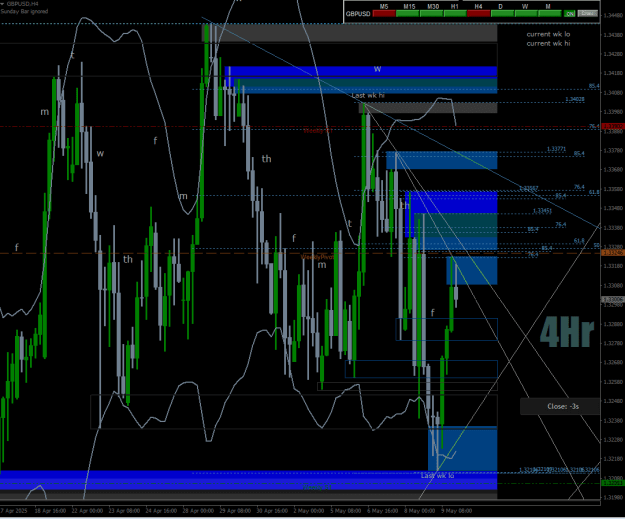This screenshot has width=625, height=519.
Task: Click the red H4 timeframe block
Action: (479, 14)
